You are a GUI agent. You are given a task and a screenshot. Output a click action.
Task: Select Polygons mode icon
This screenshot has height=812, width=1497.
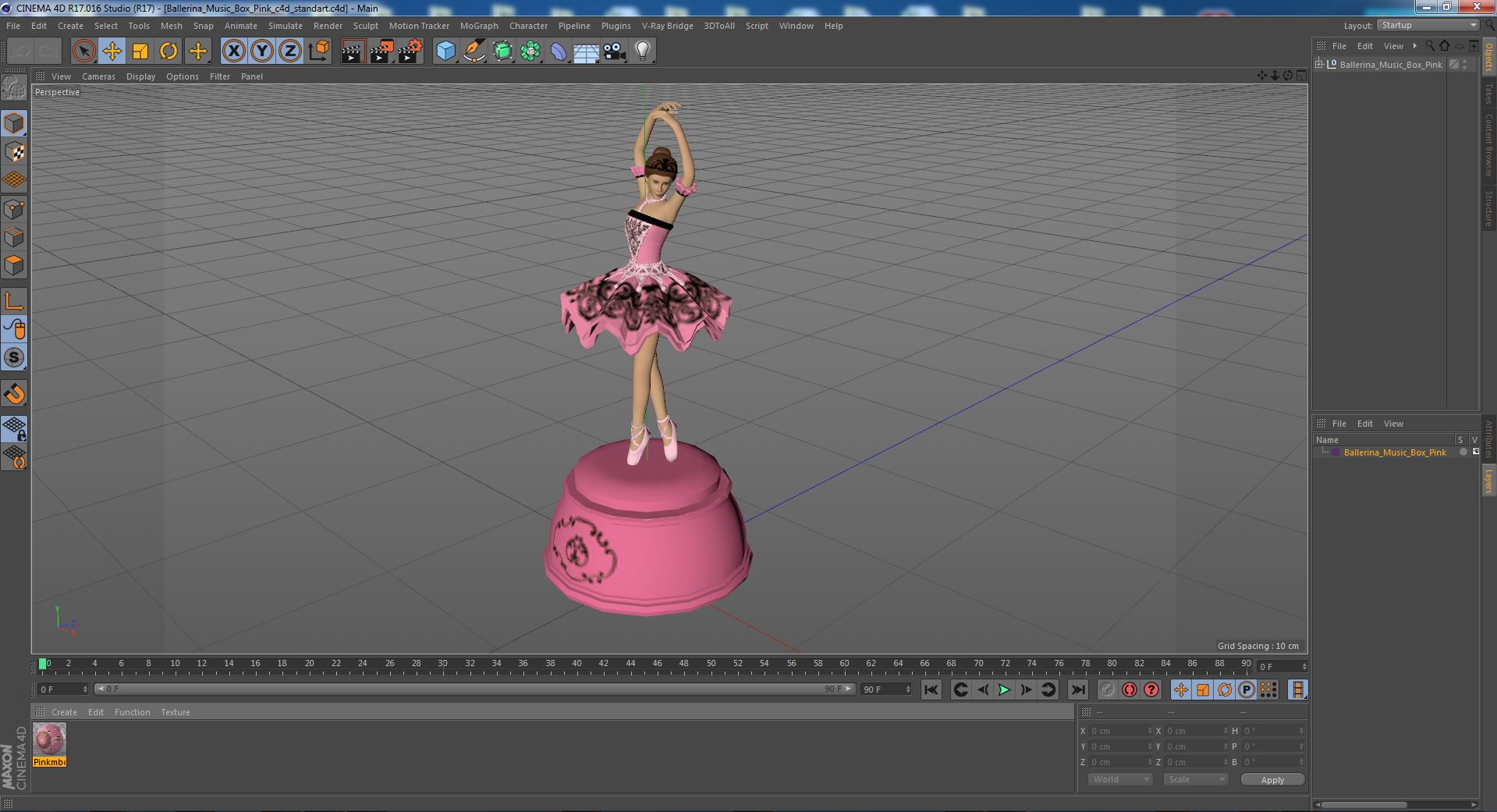click(x=14, y=265)
